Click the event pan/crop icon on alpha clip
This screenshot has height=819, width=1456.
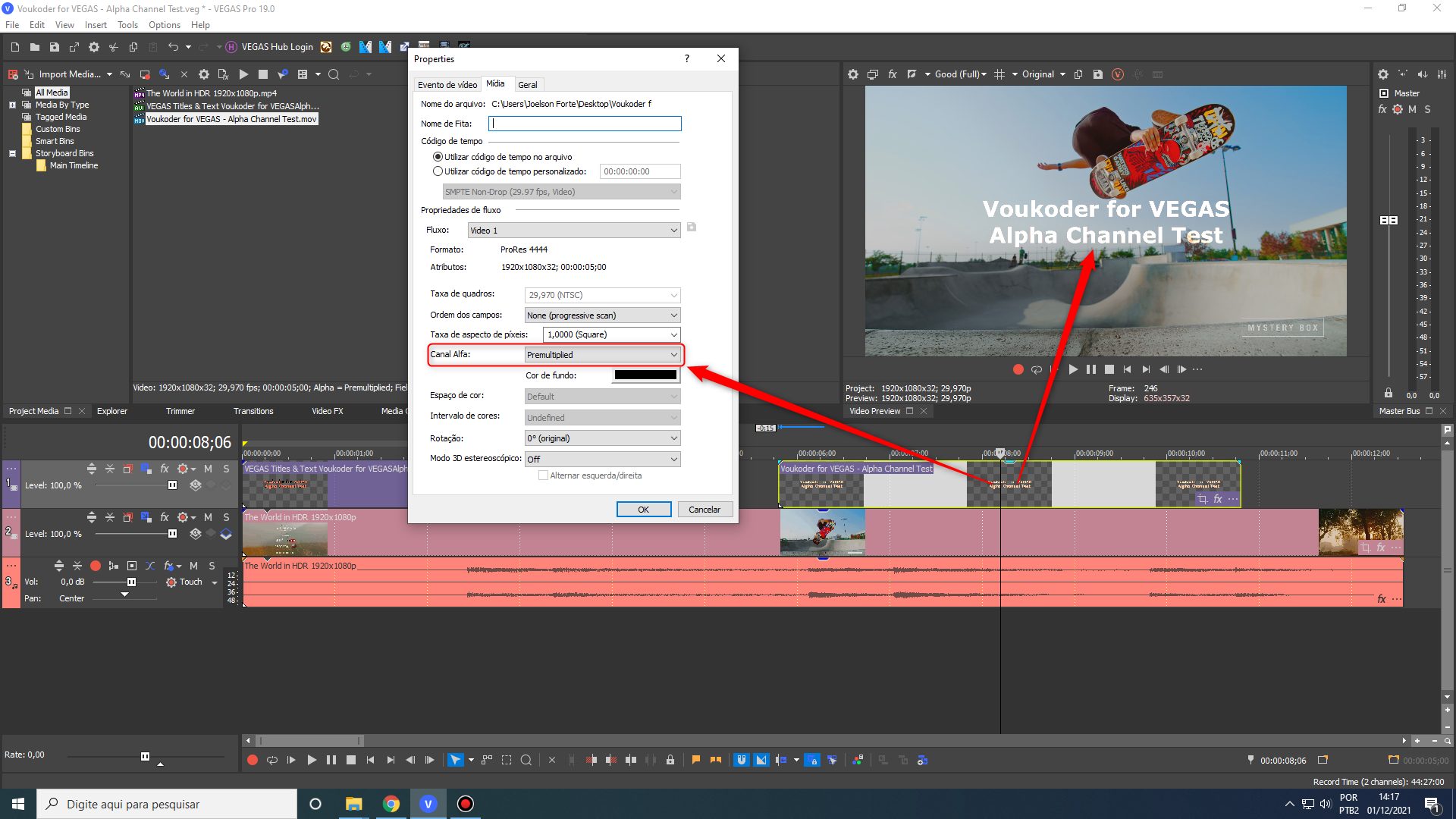coord(1202,499)
